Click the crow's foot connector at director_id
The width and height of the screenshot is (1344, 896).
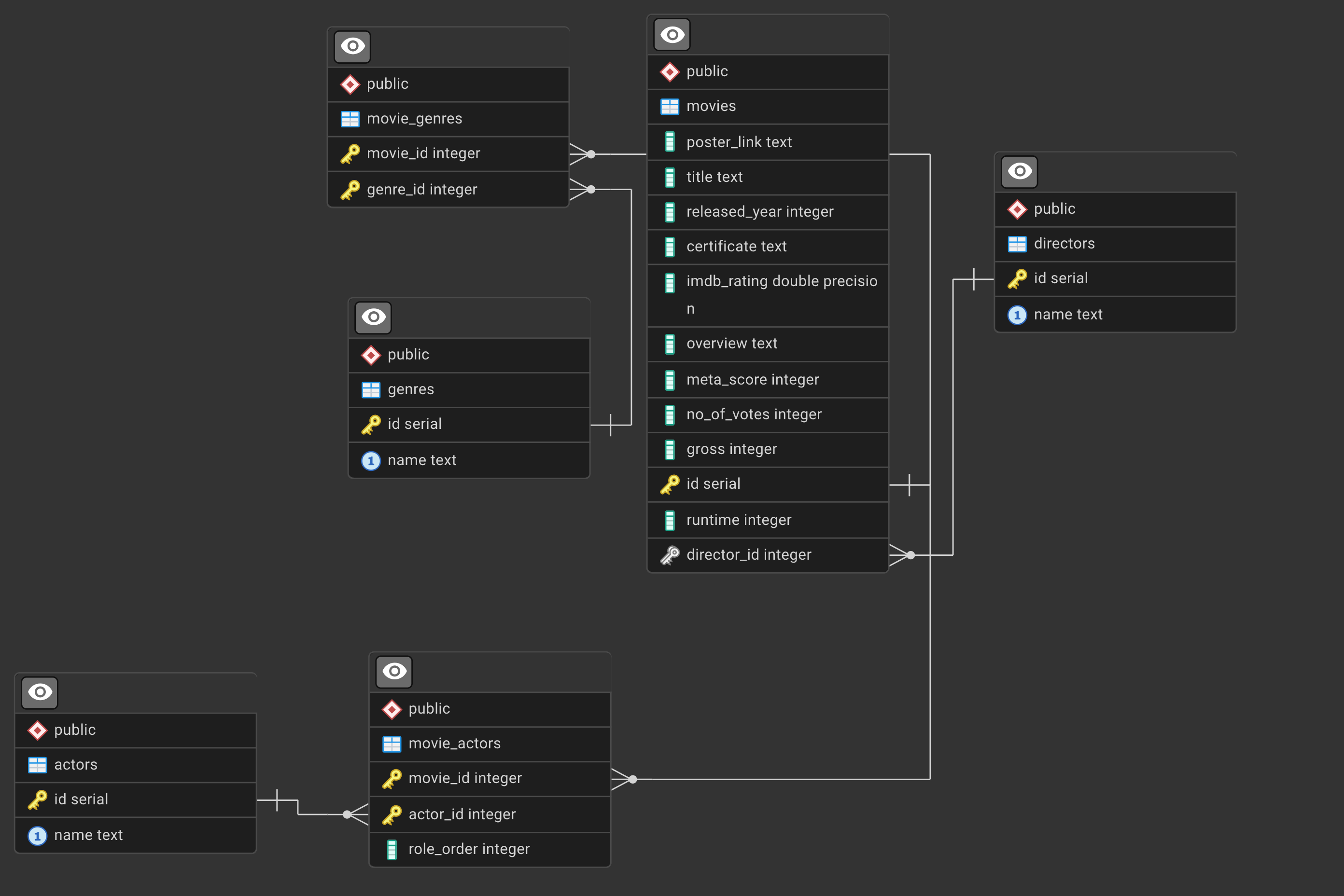click(901, 555)
